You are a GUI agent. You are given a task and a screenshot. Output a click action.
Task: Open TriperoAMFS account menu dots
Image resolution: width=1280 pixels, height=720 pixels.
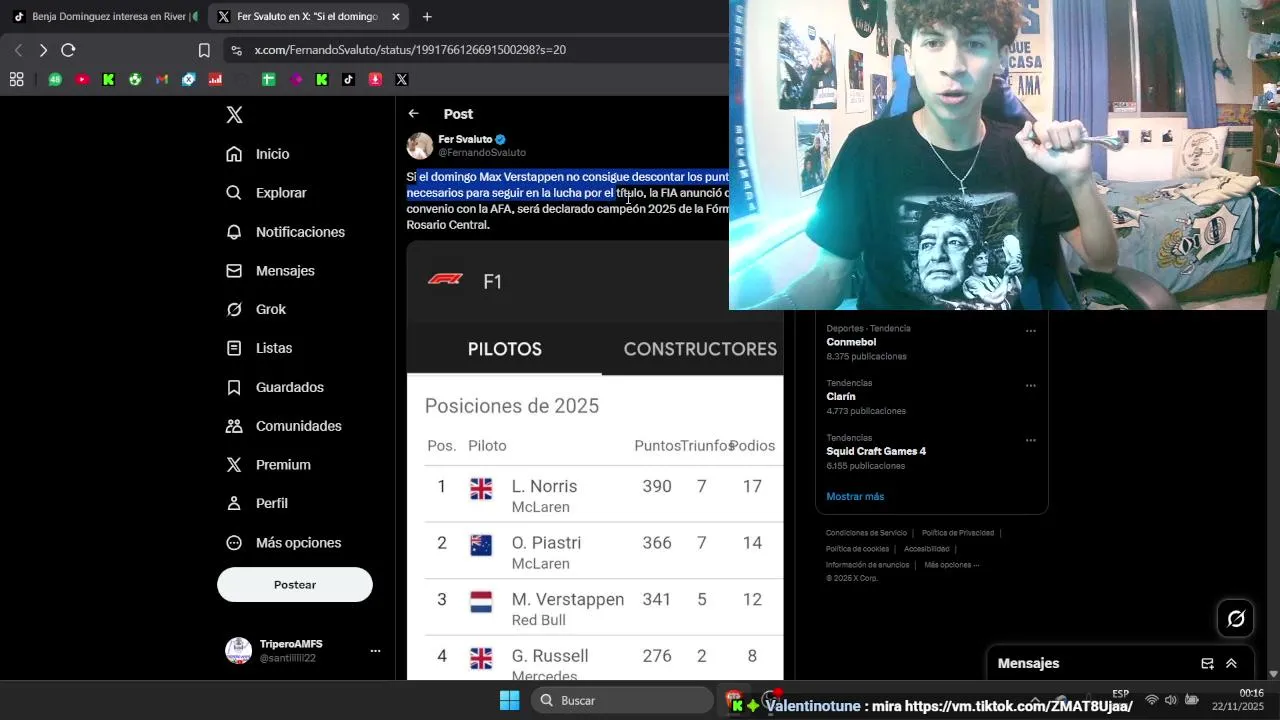375,651
